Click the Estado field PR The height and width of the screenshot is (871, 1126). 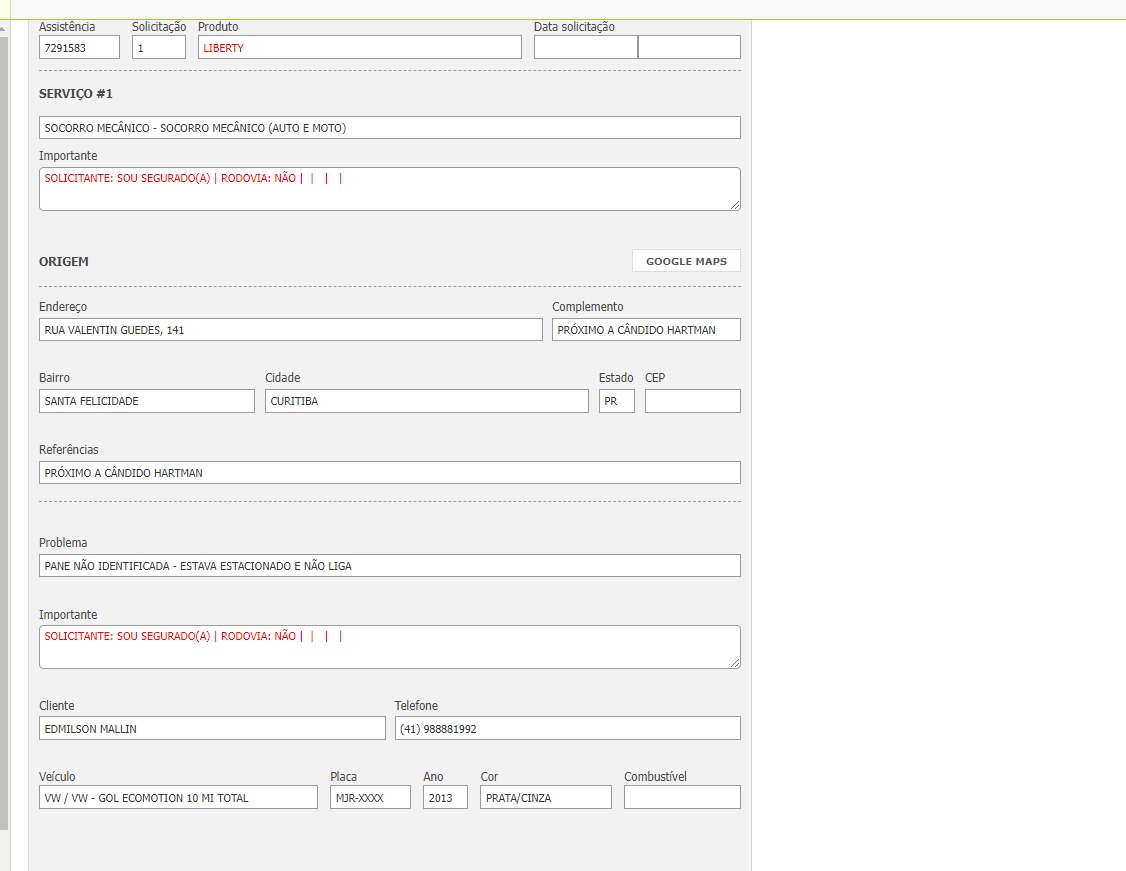click(617, 401)
